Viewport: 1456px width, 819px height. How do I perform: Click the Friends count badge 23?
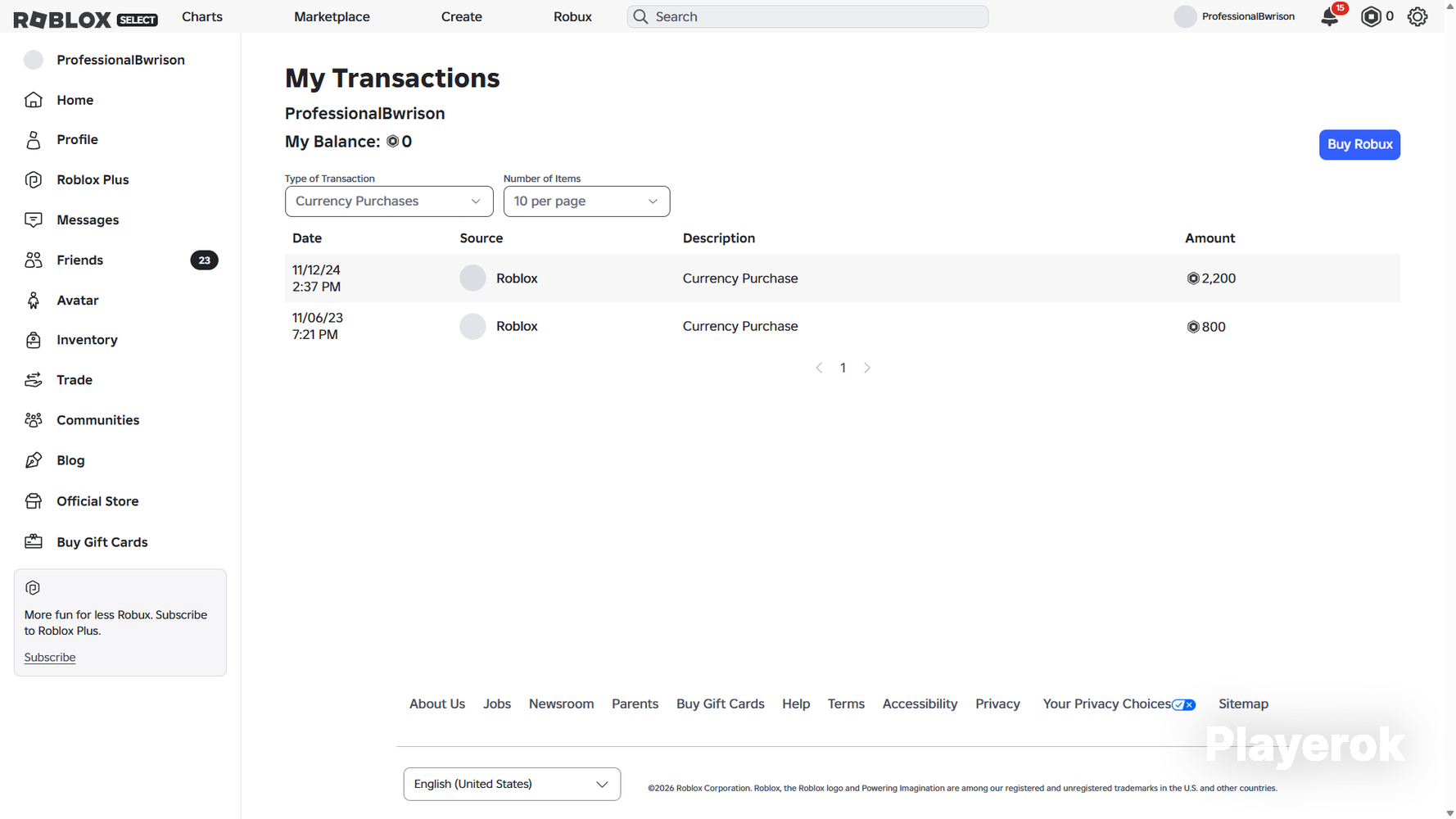(x=204, y=260)
